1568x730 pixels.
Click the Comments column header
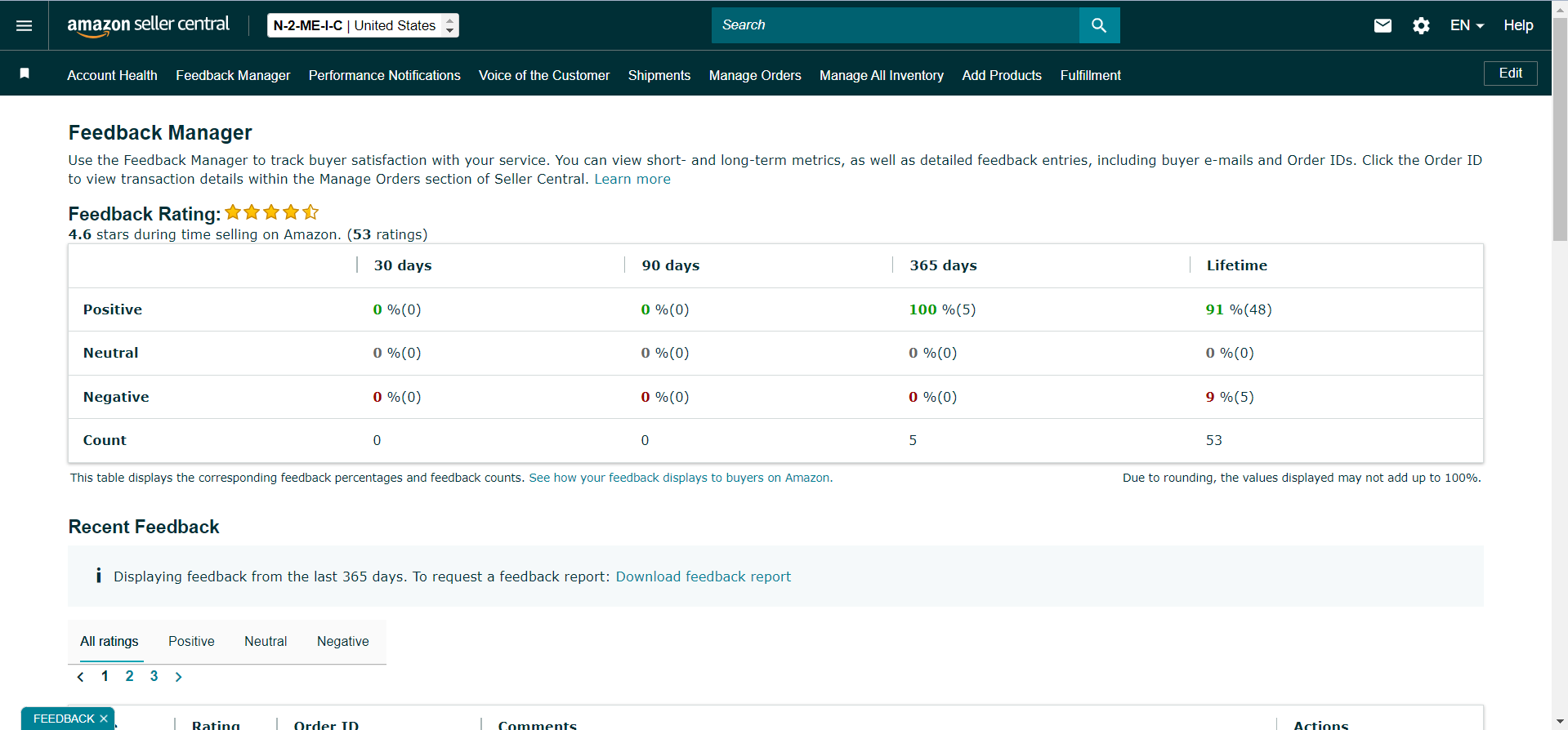point(538,724)
